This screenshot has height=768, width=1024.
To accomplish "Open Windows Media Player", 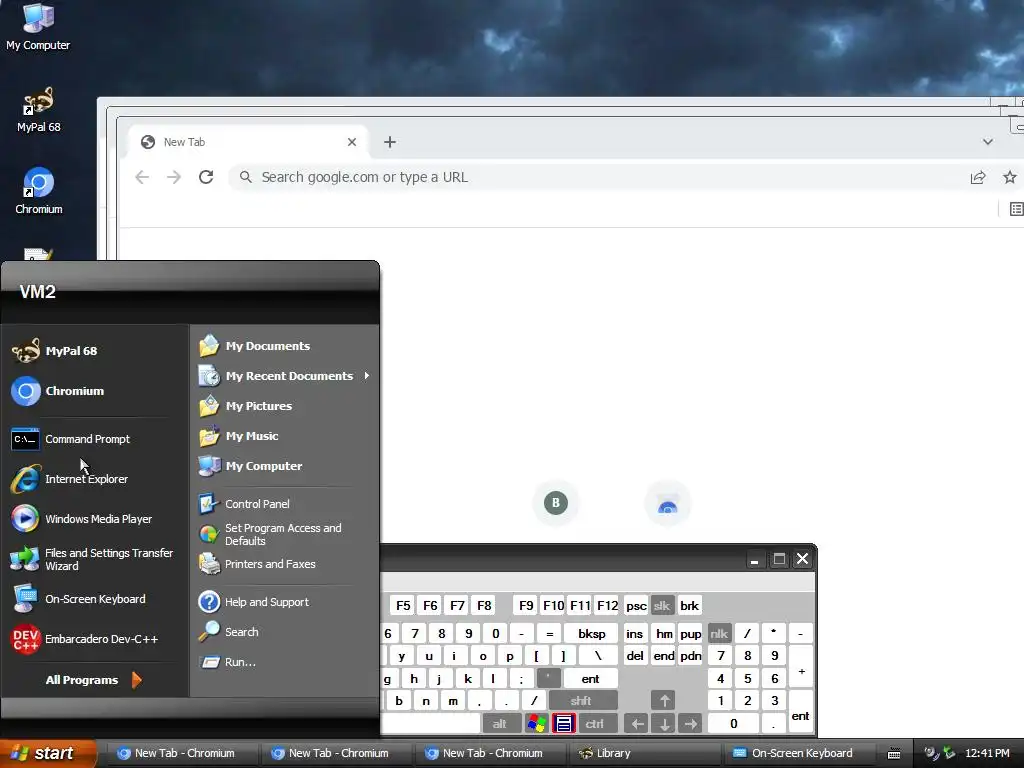I will (x=82, y=519).
